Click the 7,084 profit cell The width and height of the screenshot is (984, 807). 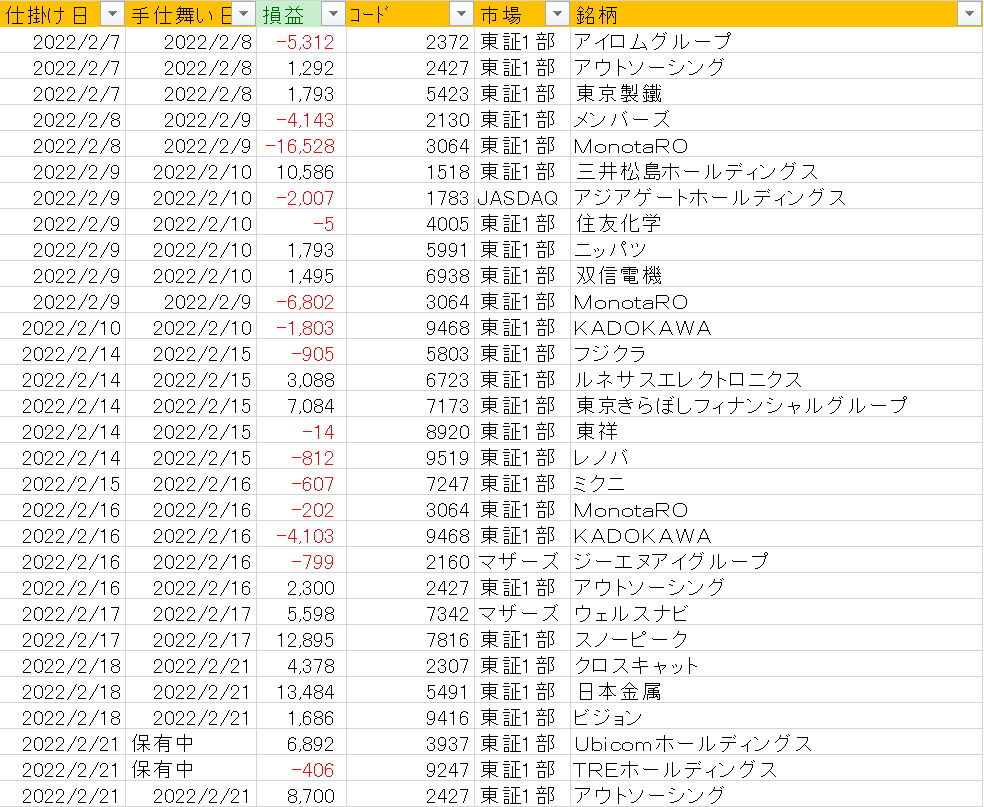[301, 405]
